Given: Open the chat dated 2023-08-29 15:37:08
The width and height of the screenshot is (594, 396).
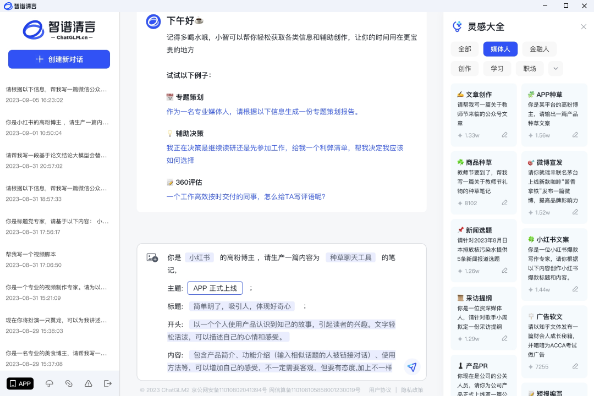Looking at the screenshot, I should [x=57, y=358].
